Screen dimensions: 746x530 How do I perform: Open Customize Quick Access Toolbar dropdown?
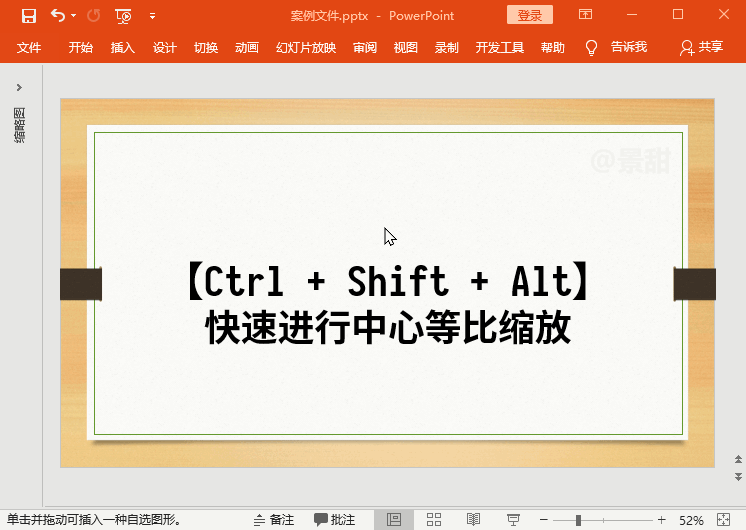(152, 16)
